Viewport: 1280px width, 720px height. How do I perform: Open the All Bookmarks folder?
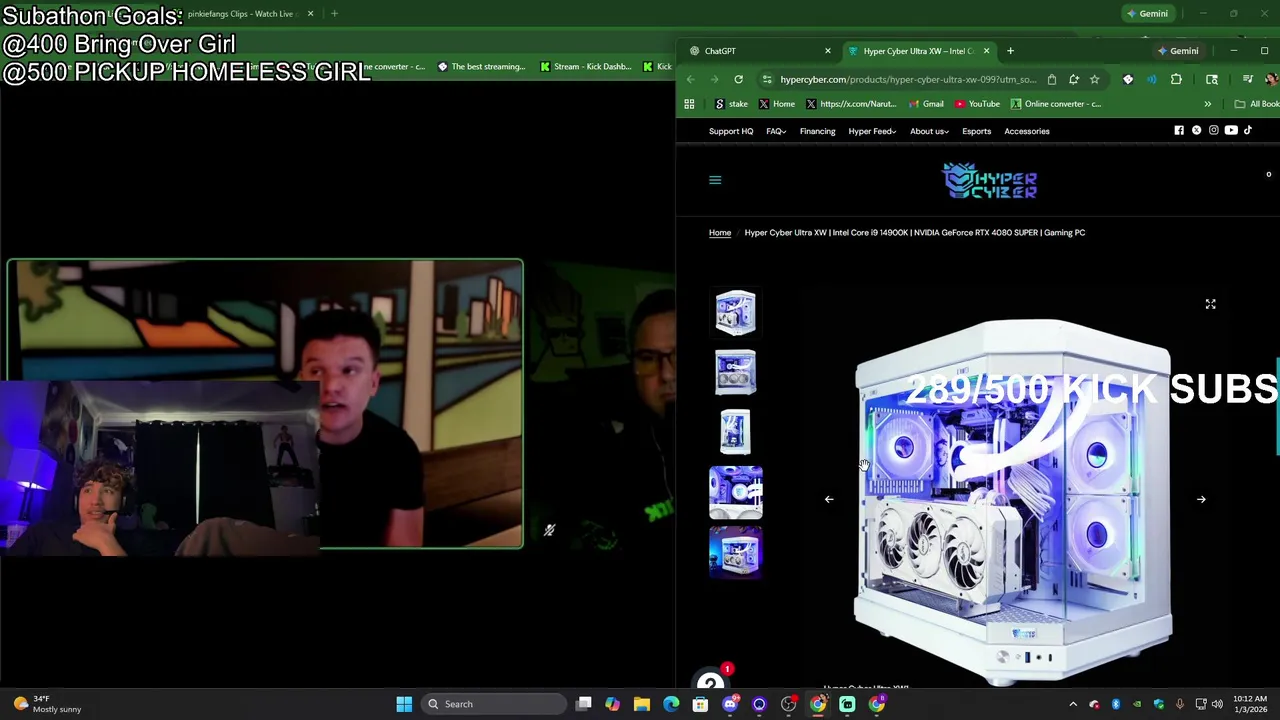(1256, 104)
